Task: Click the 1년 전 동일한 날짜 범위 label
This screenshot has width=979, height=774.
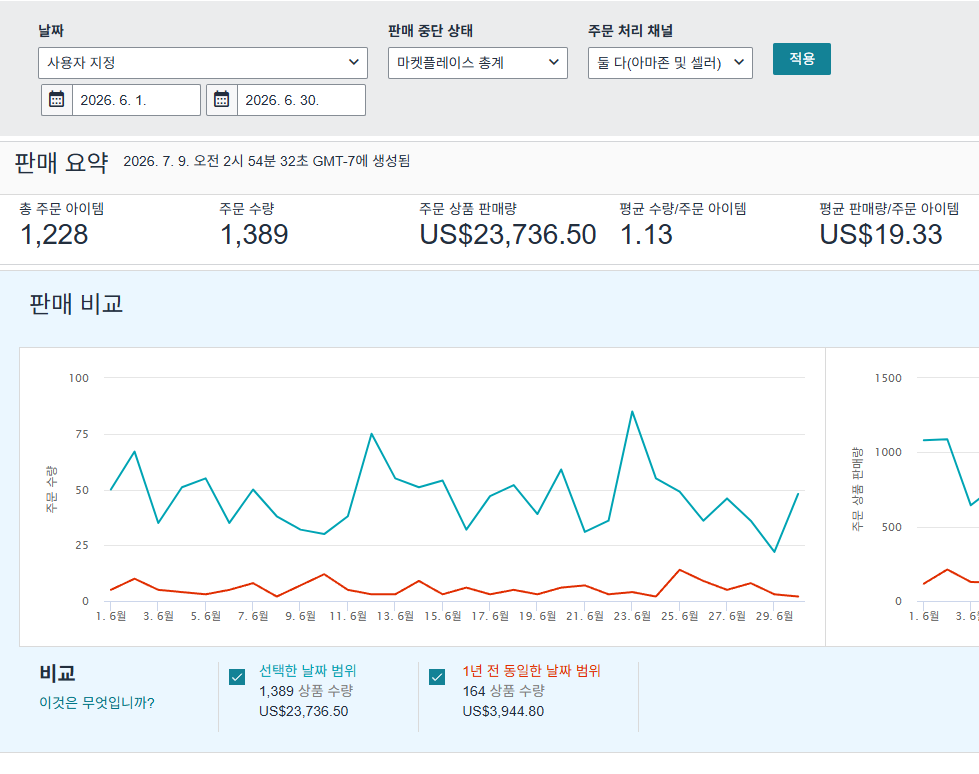Action: pyautogui.click(x=531, y=670)
